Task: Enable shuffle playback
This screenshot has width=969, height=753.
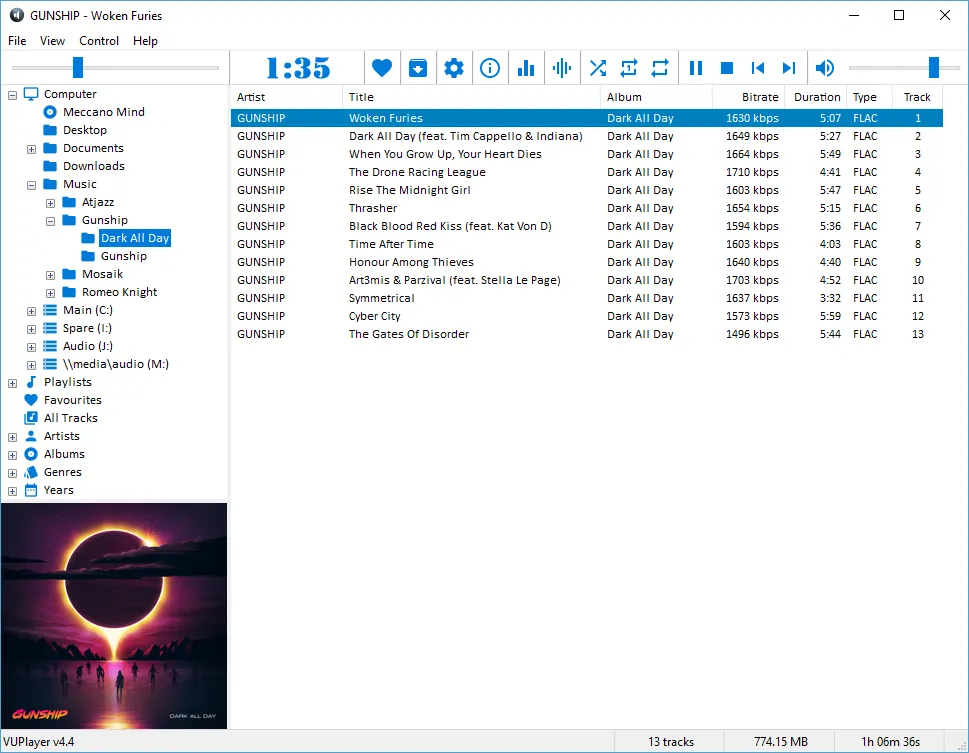Action: click(x=597, y=67)
